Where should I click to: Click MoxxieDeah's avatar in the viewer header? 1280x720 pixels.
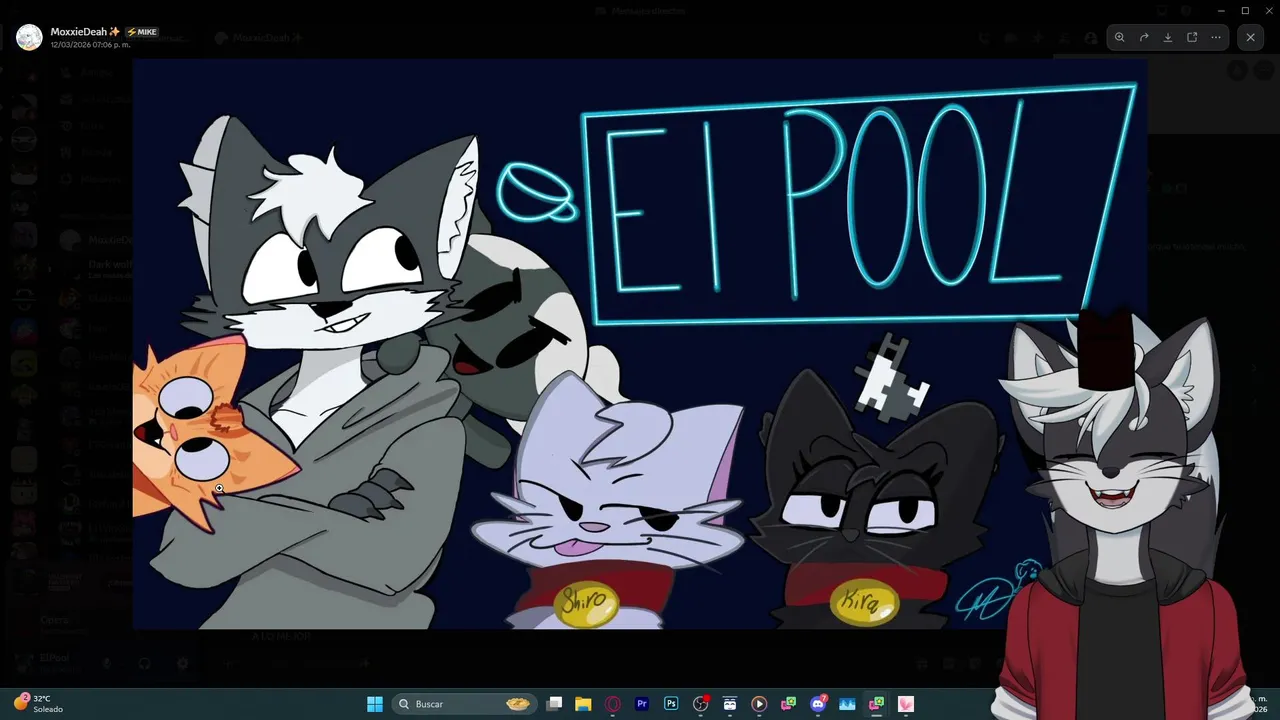pos(30,38)
